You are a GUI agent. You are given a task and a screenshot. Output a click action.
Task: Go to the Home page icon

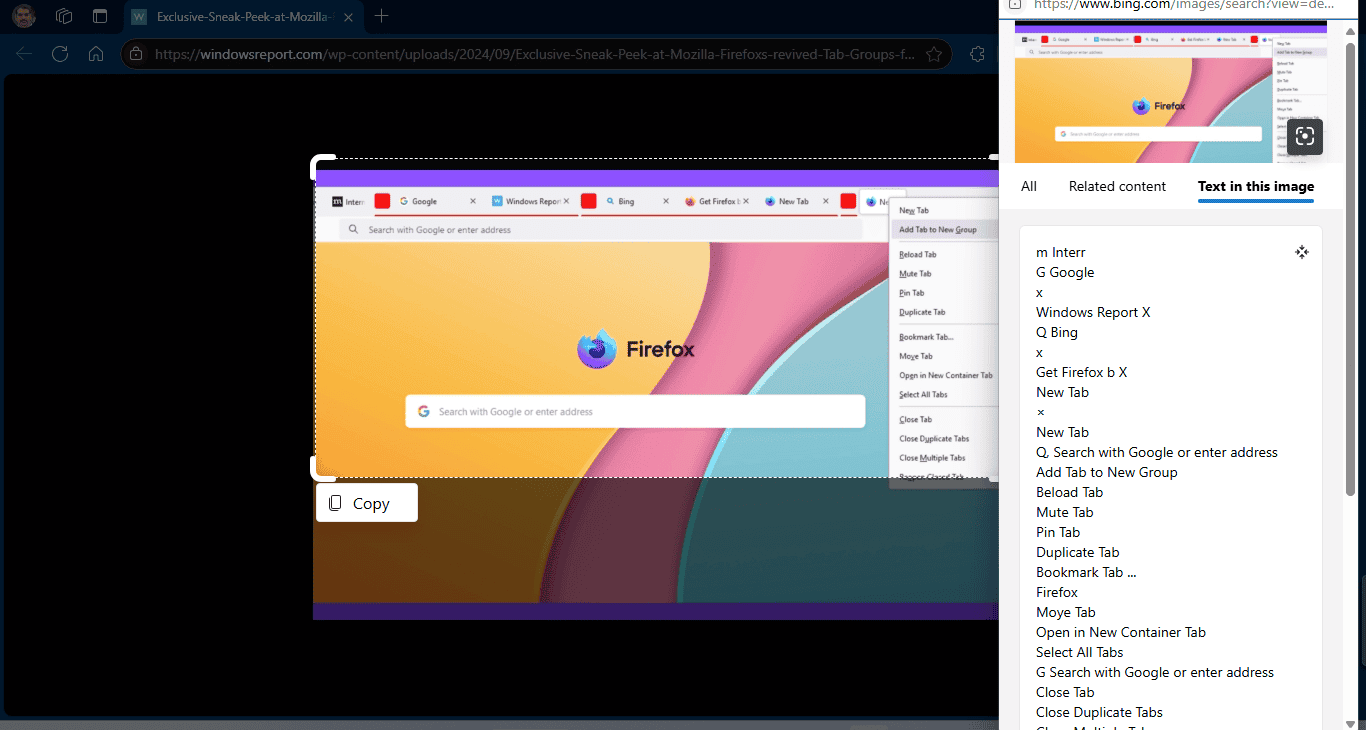click(x=96, y=54)
